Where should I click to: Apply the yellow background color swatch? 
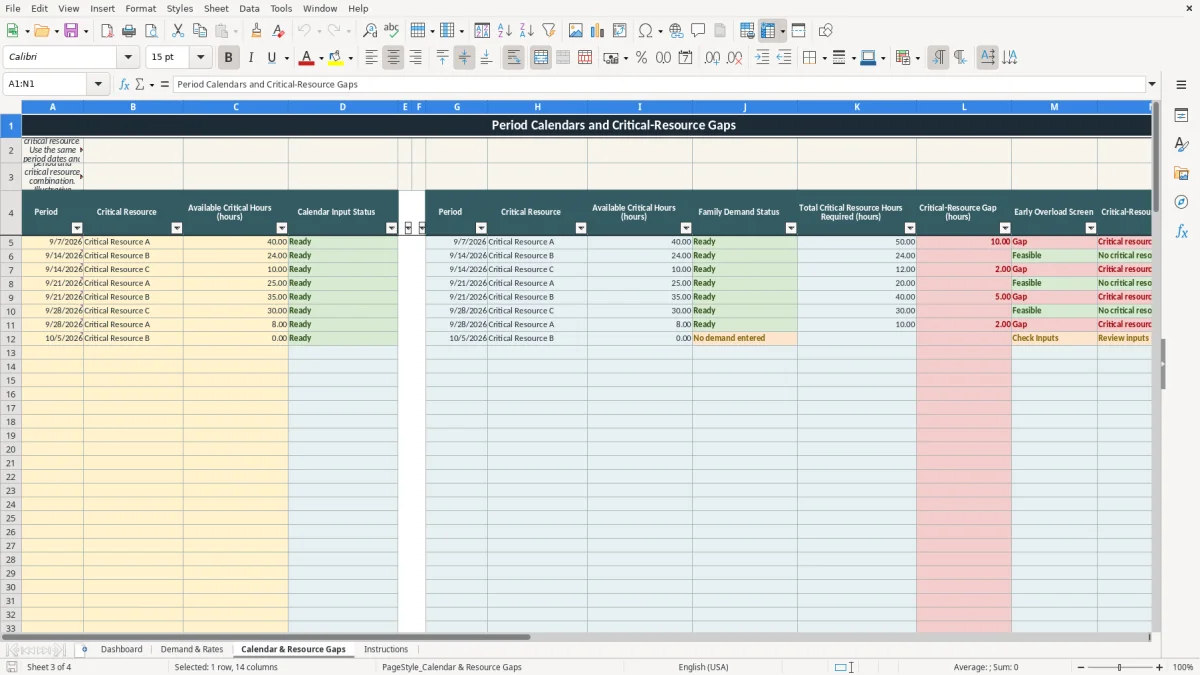click(336, 58)
